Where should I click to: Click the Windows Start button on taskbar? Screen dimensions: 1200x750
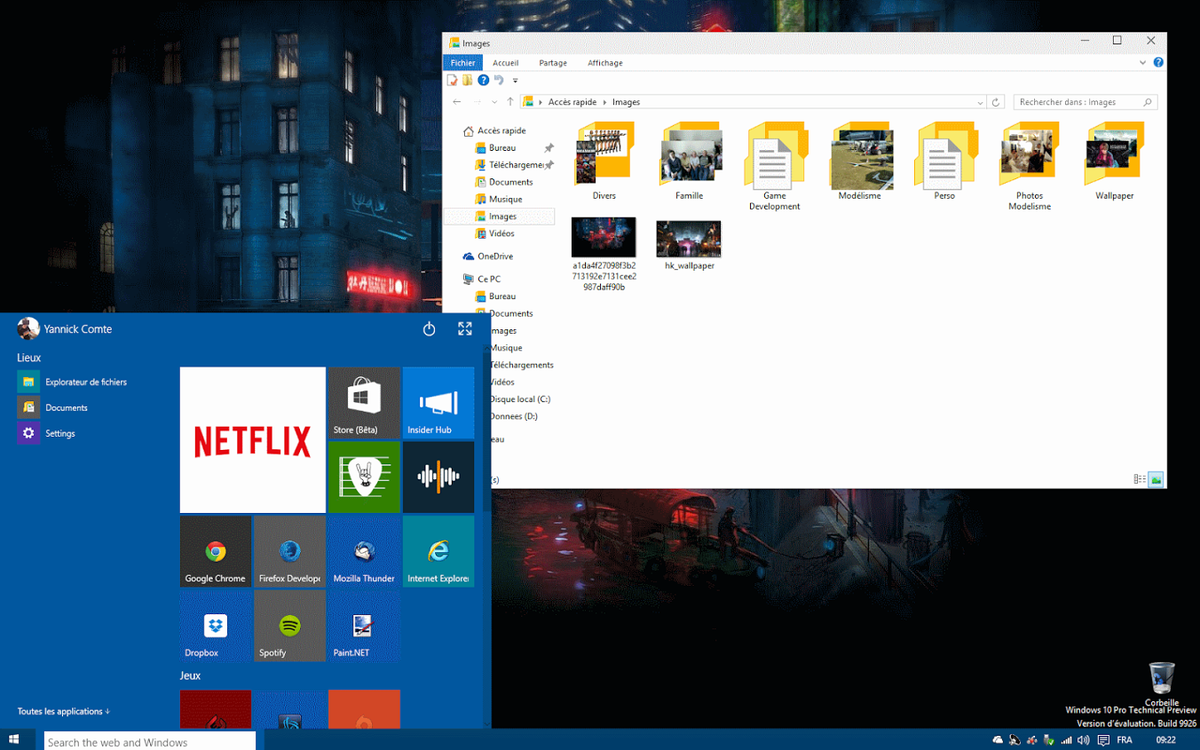coord(15,741)
